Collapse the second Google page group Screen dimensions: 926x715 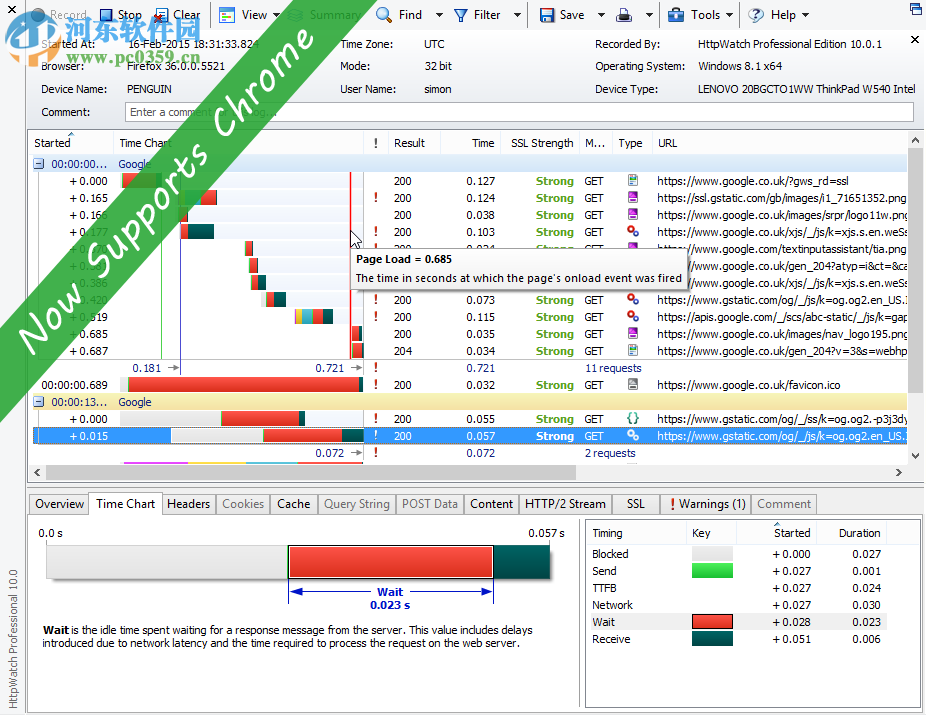tap(37, 402)
